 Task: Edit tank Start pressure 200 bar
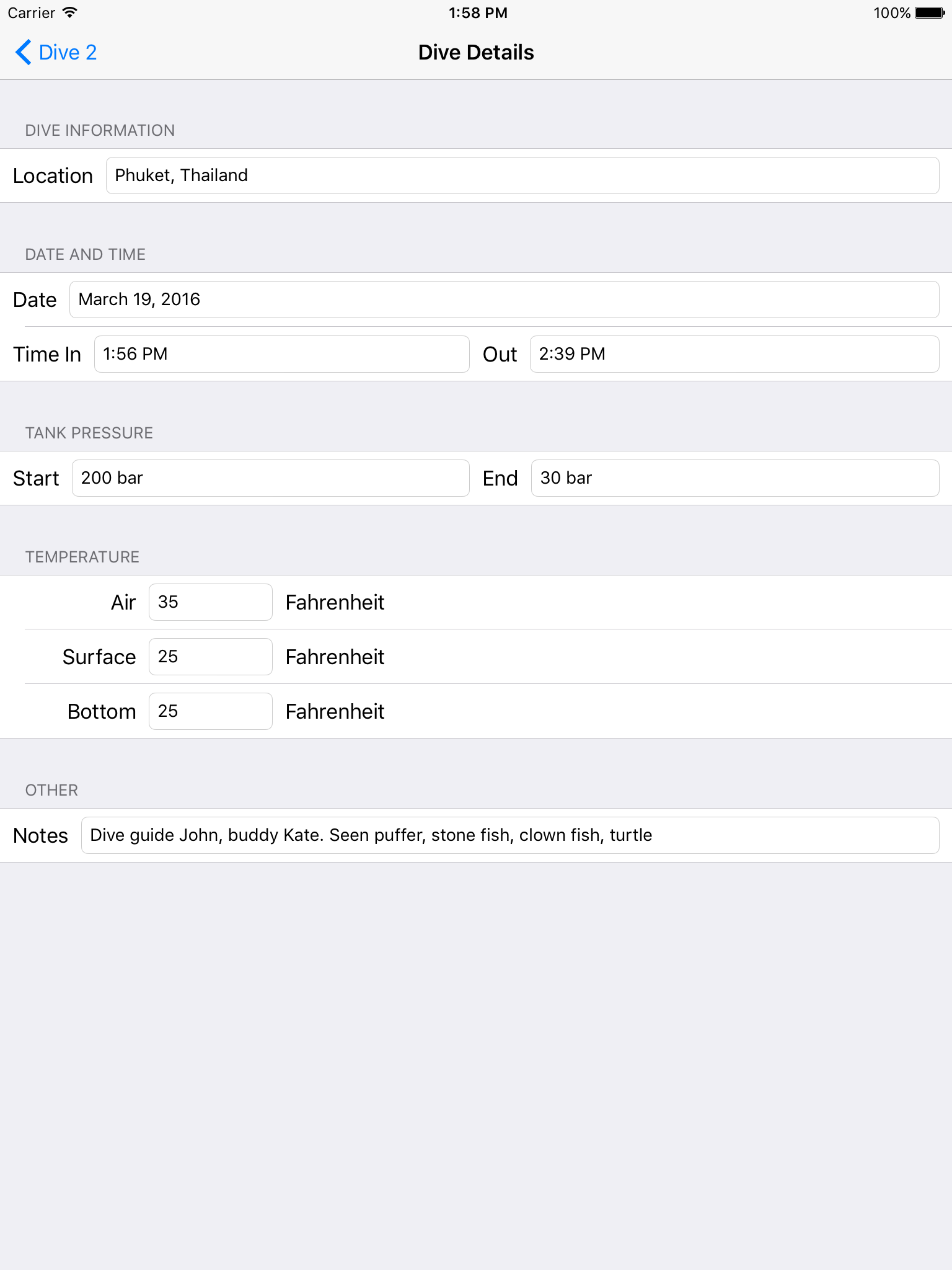click(x=270, y=478)
